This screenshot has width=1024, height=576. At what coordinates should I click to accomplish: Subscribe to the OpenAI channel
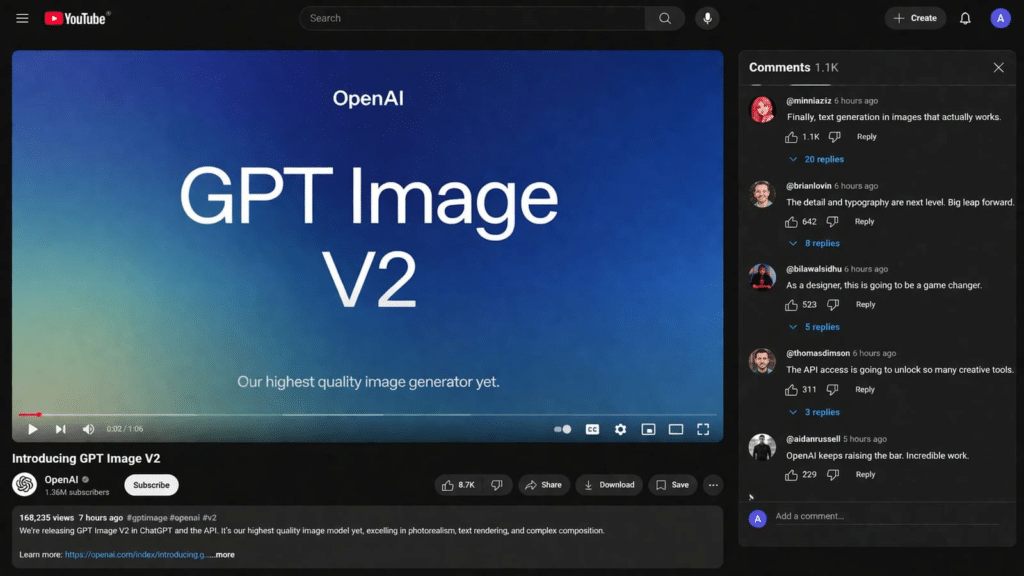151,484
